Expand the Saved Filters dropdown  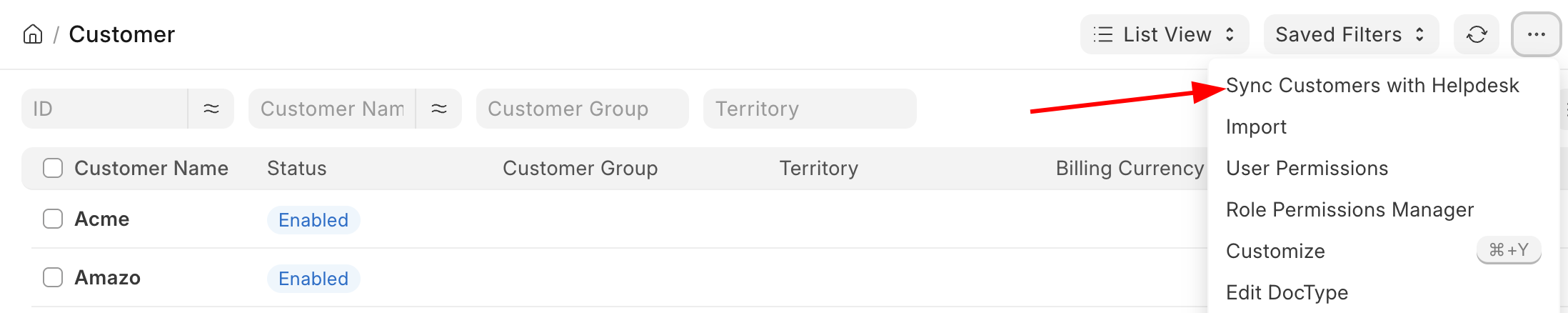(1351, 34)
